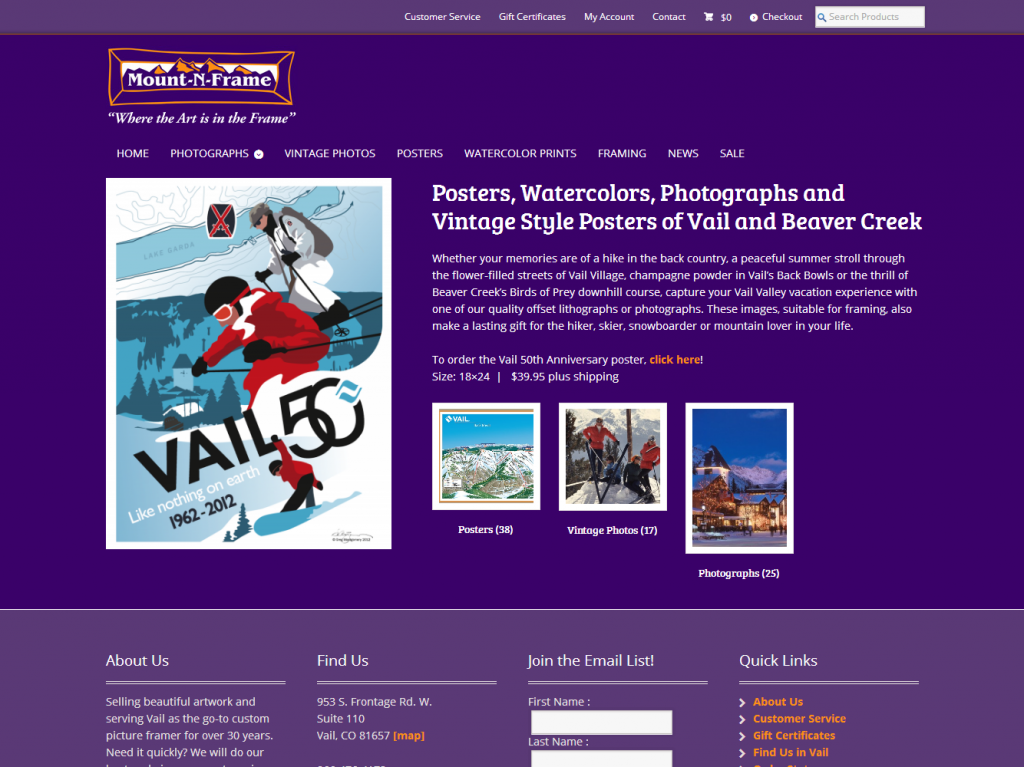The image size is (1024, 767).
Task: Focus the Search Products field
Action: pos(870,17)
